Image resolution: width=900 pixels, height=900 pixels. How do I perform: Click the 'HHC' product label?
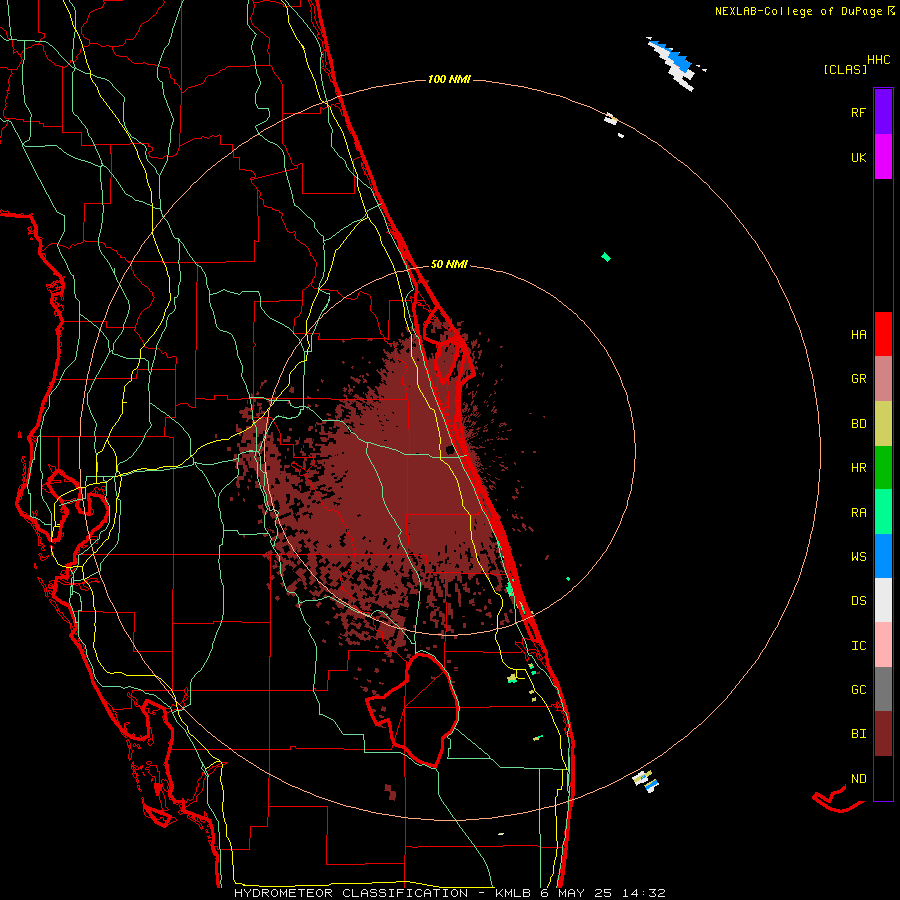(879, 60)
